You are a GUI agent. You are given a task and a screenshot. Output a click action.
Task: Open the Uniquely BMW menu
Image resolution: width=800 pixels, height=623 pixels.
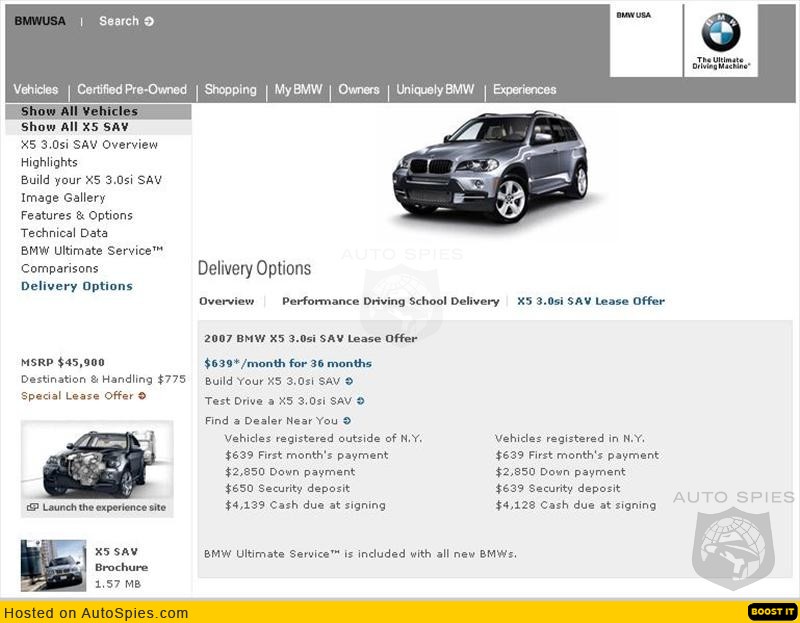pyautogui.click(x=435, y=90)
